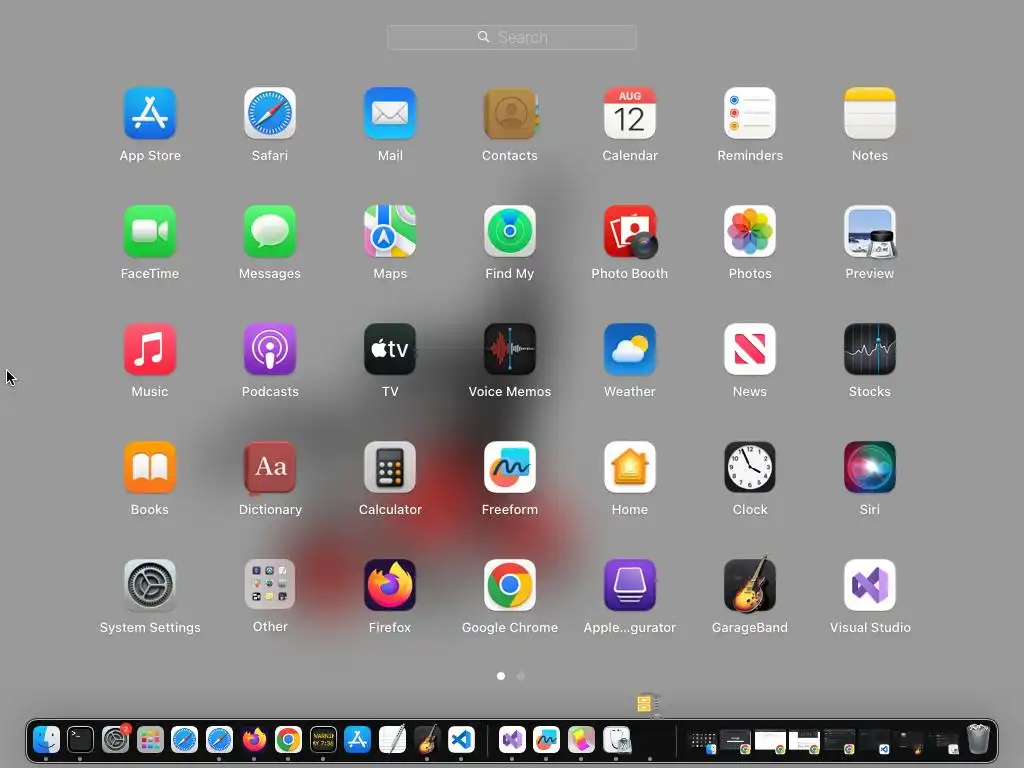Open Apple Configurator
Viewport: 1024px width, 768px height.
coord(630,584)
